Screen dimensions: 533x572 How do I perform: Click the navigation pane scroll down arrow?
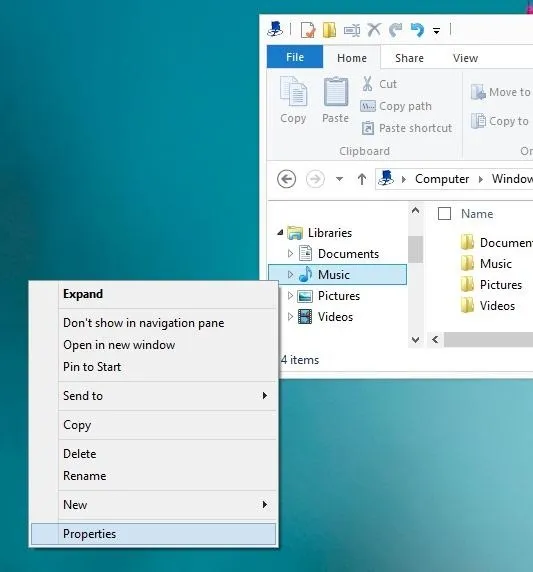[x=415, y=340]
